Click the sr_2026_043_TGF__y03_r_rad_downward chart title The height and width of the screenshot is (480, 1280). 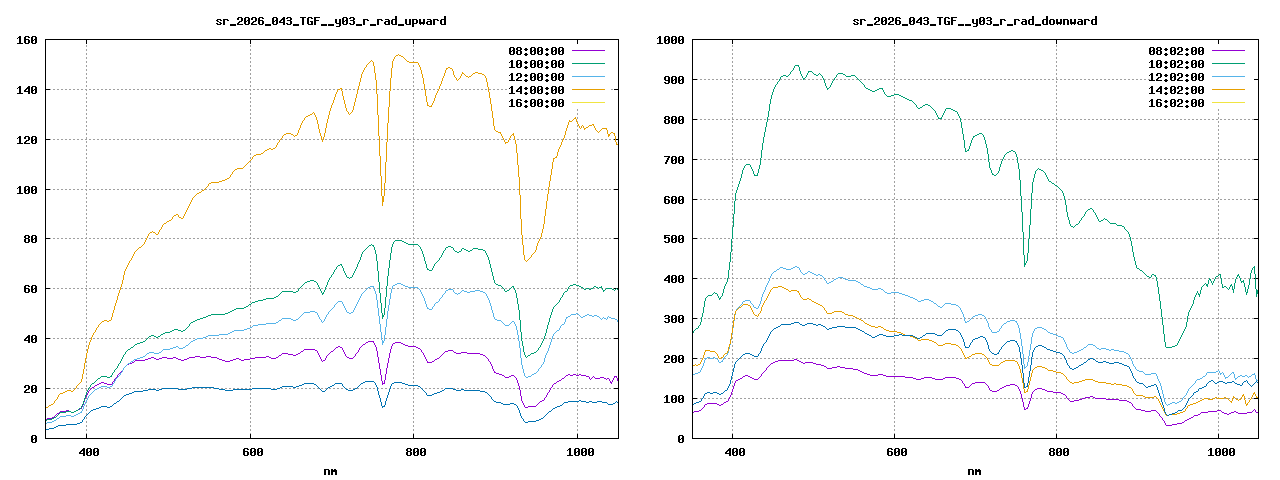[974, 21]
